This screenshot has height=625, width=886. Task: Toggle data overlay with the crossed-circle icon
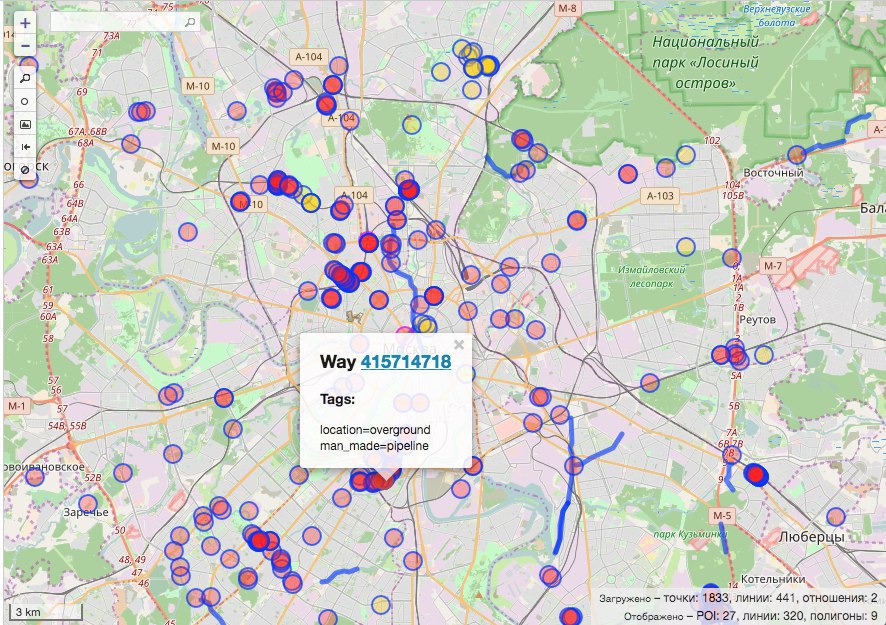[25, 169]
